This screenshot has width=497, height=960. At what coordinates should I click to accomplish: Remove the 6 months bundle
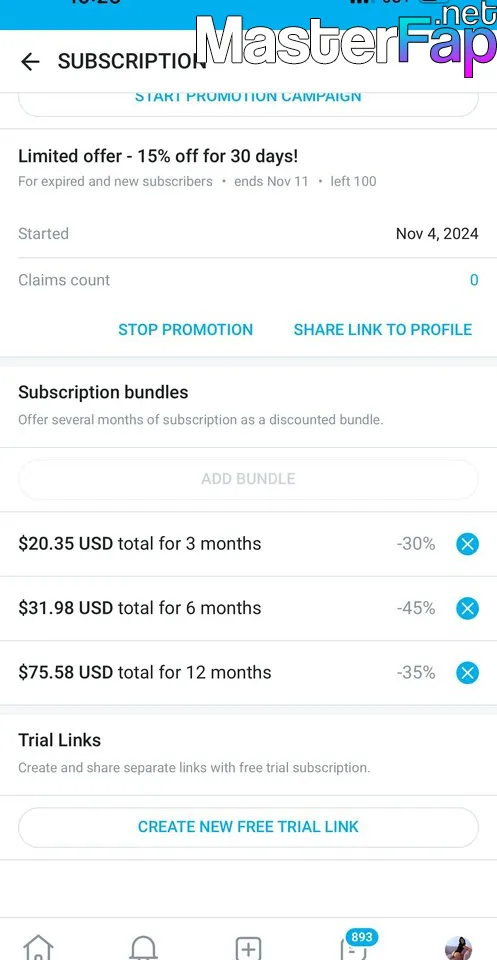click(x=467, y=608)
